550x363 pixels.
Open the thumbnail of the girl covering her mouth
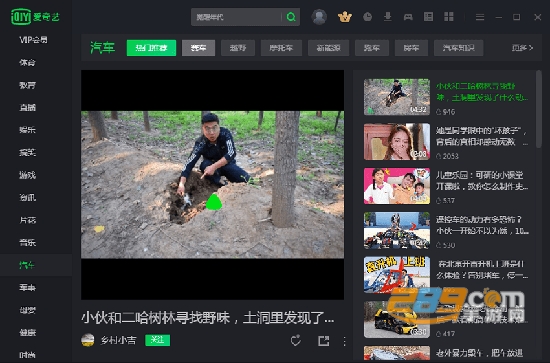pos(397,141)
